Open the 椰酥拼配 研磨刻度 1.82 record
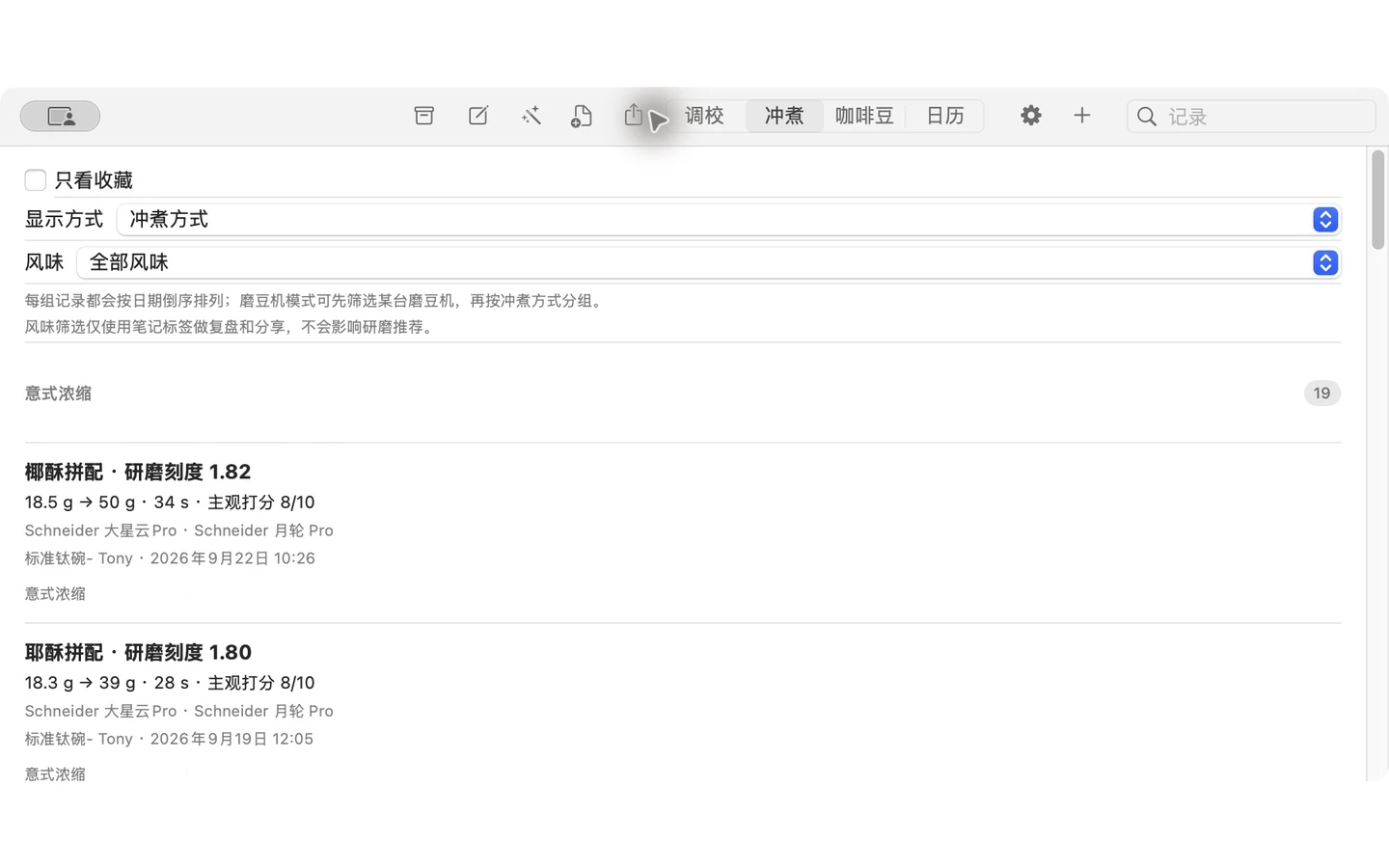This screenshot has width=1389, height=868. pyautogui.click(x=683, y=532)
